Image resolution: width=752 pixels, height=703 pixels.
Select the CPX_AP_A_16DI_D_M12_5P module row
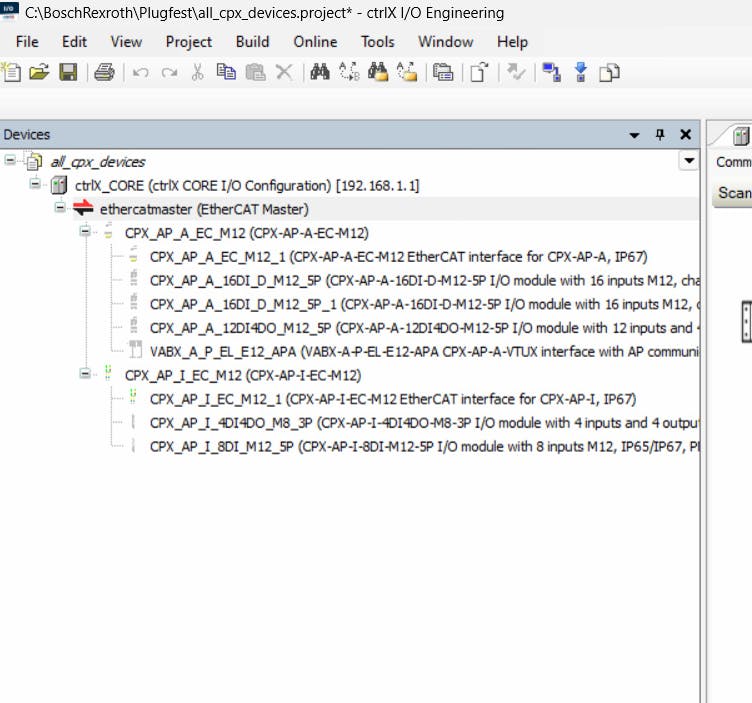424,281
